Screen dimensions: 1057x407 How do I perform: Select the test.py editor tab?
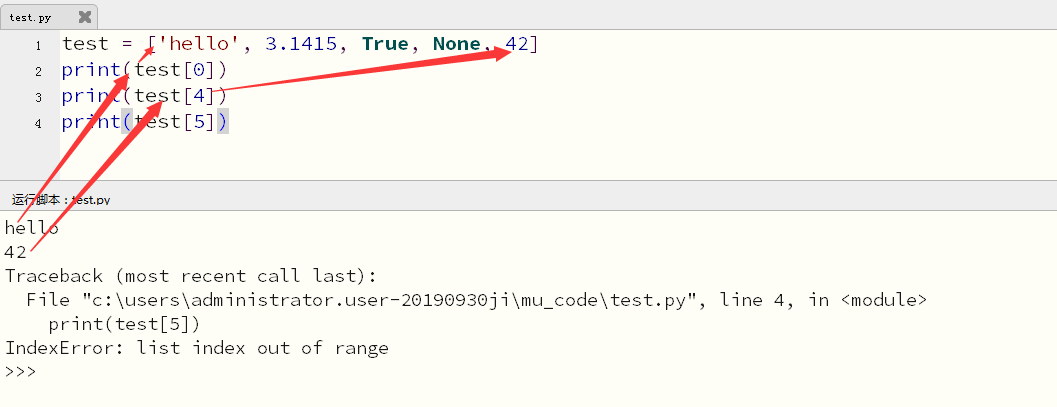tap(31, 17)
